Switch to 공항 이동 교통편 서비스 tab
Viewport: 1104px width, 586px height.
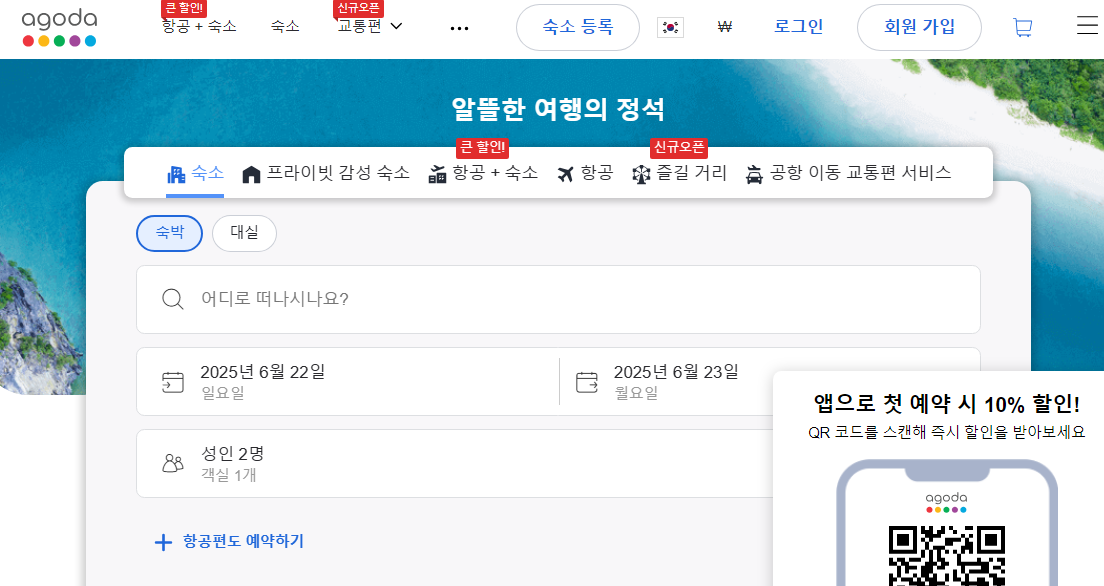point(848,173)
